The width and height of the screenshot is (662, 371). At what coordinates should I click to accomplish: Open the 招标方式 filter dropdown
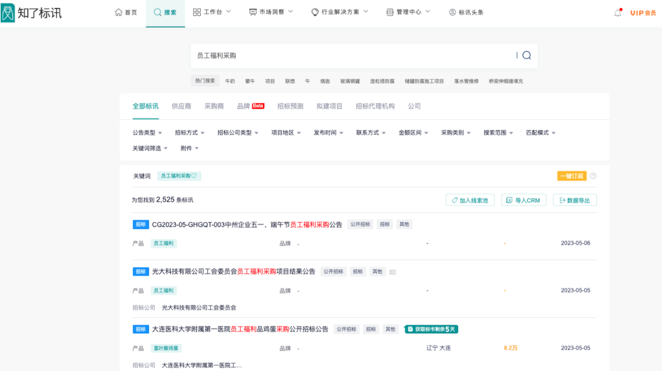[x=190, y=133]
